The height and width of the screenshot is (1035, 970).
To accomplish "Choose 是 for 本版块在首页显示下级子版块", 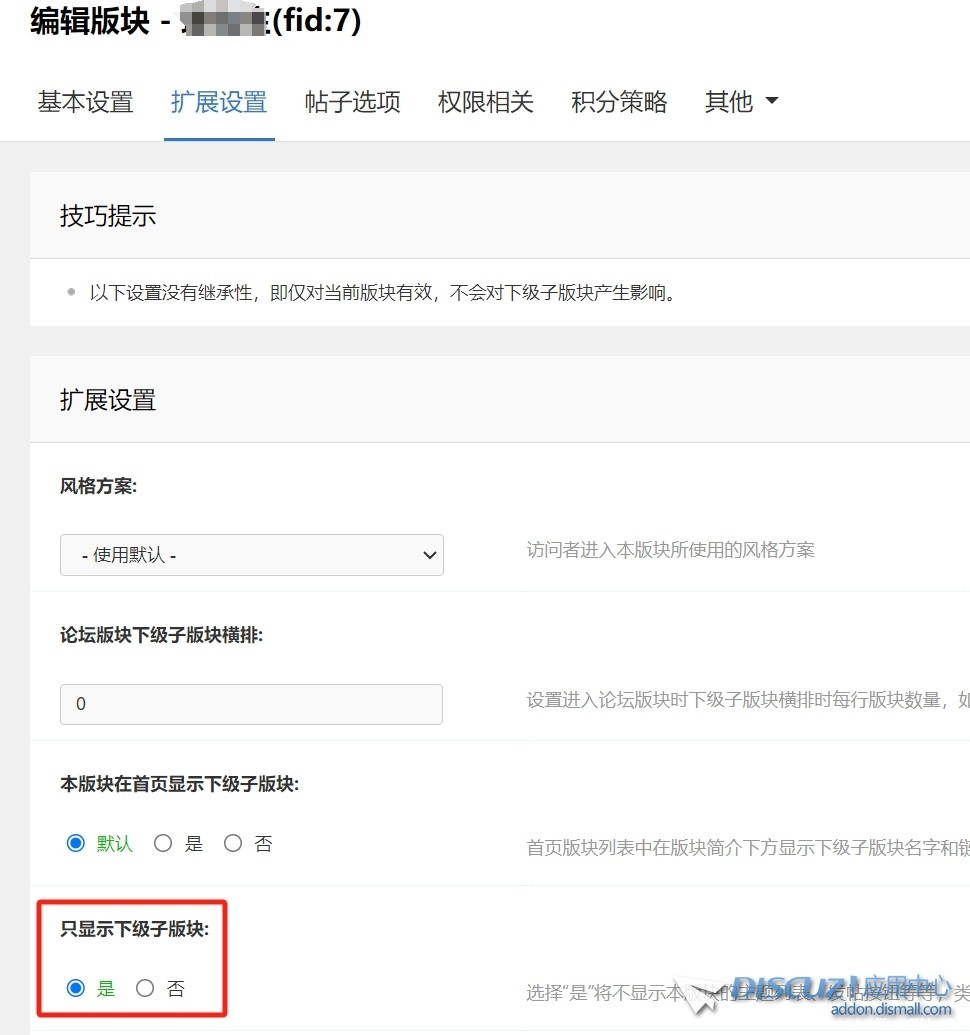I will [x=163, y=844].
